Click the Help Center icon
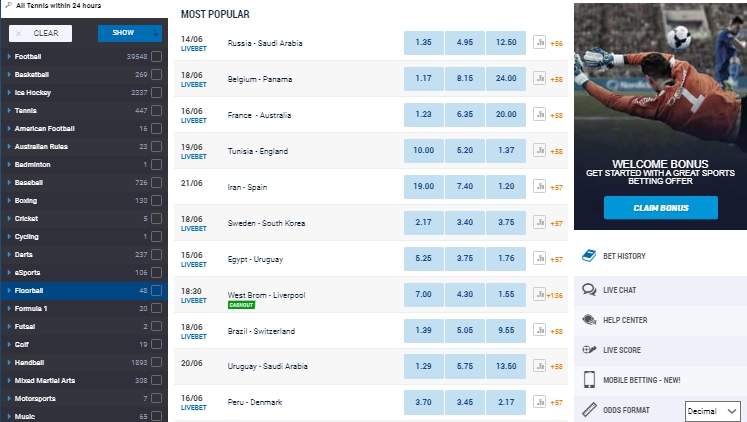 589,320
